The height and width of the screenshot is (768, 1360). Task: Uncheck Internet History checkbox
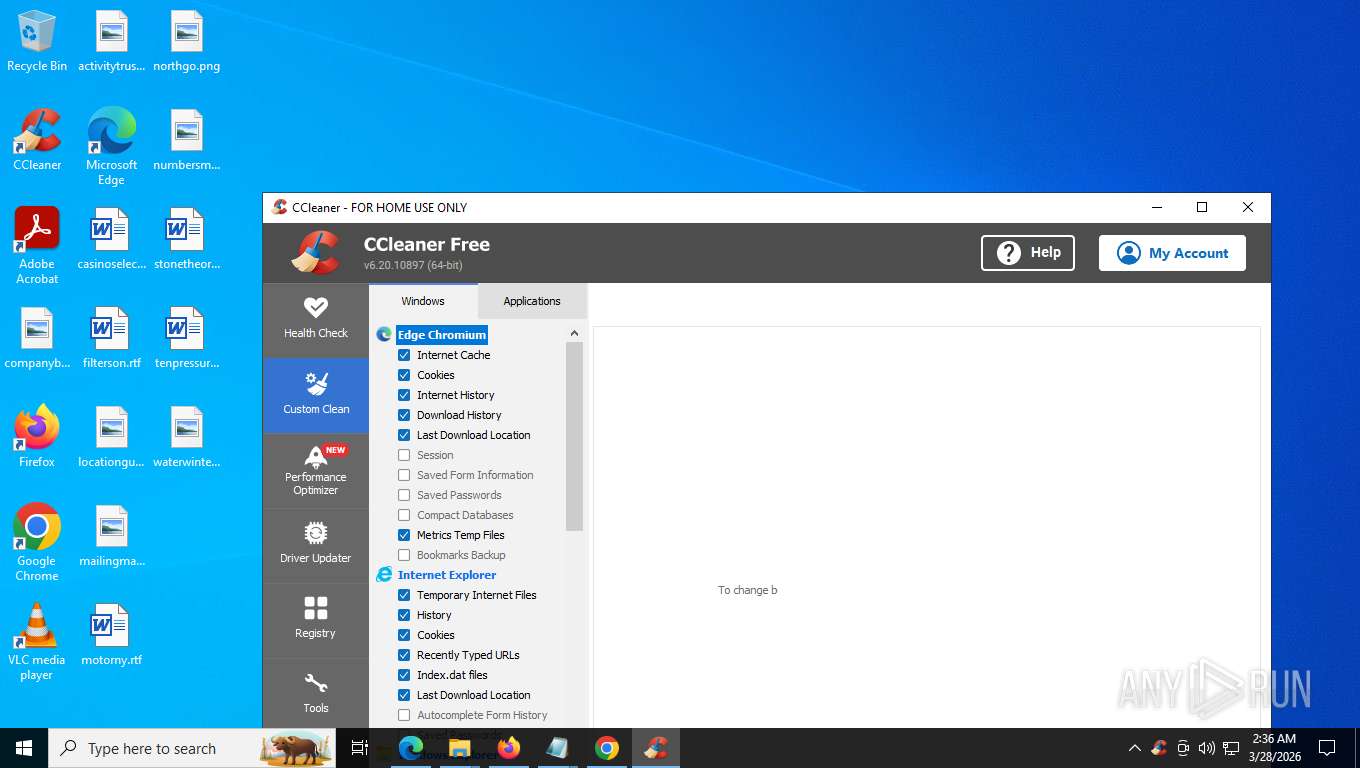coord(404,395)
